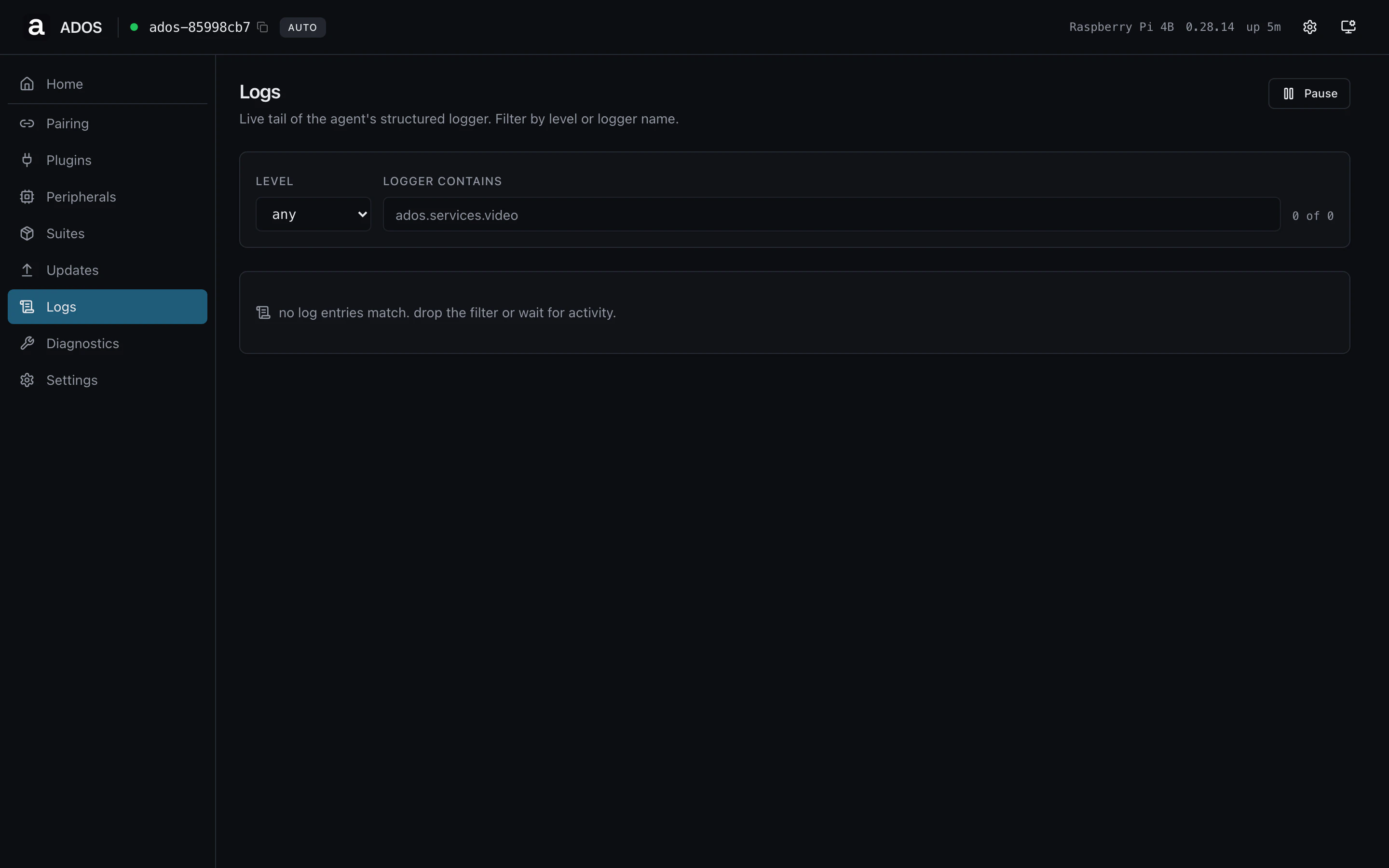Image resolution: width=1389 pixels, height=868 pixels.
Task: Open the Suites page
Action: click(x=108, y=234)
